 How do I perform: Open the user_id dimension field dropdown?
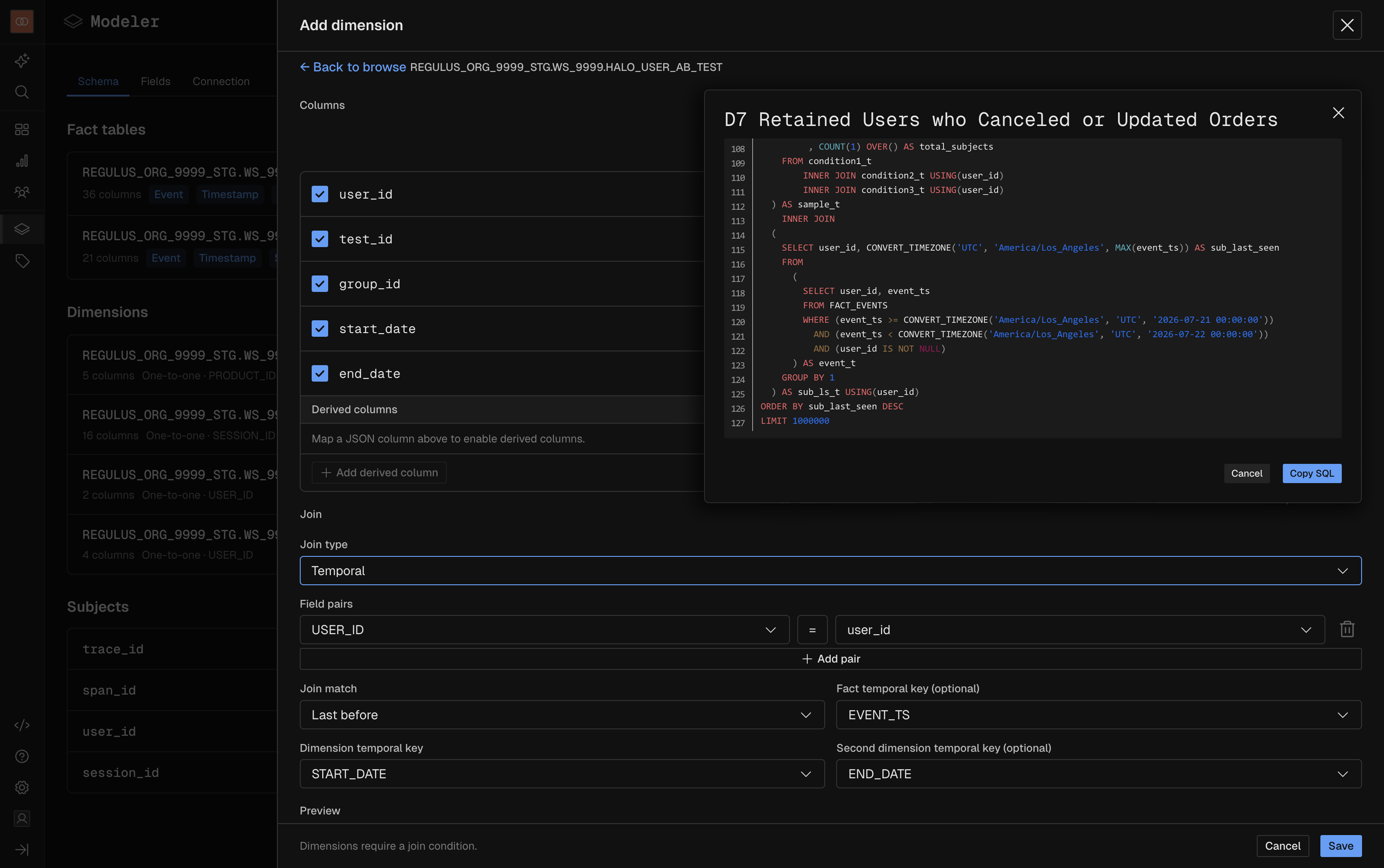pyautogui.click(x=1080, y=630)
